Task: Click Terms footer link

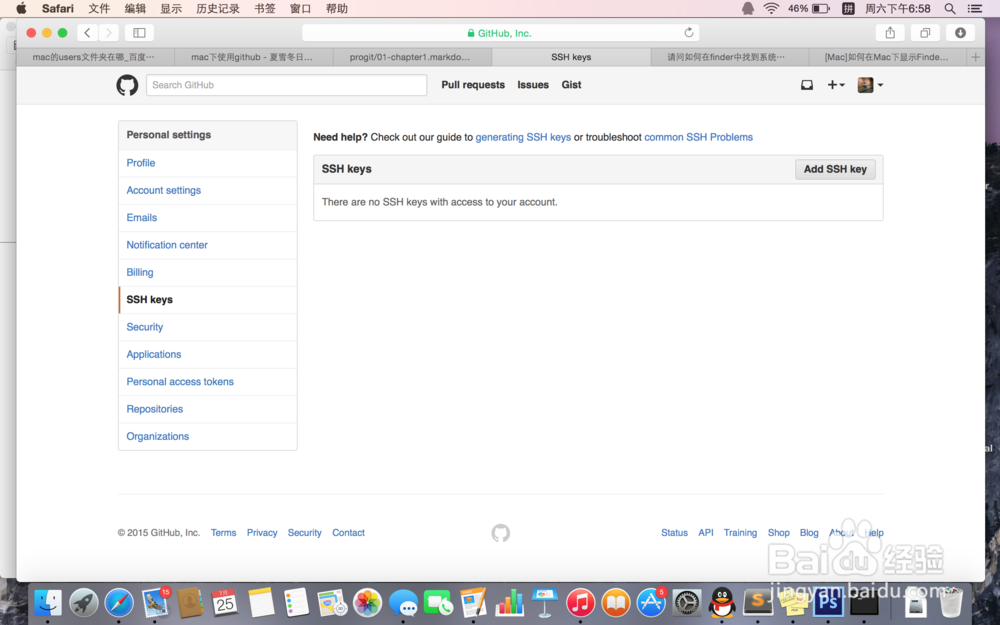Action: click(x=223, y=533)
